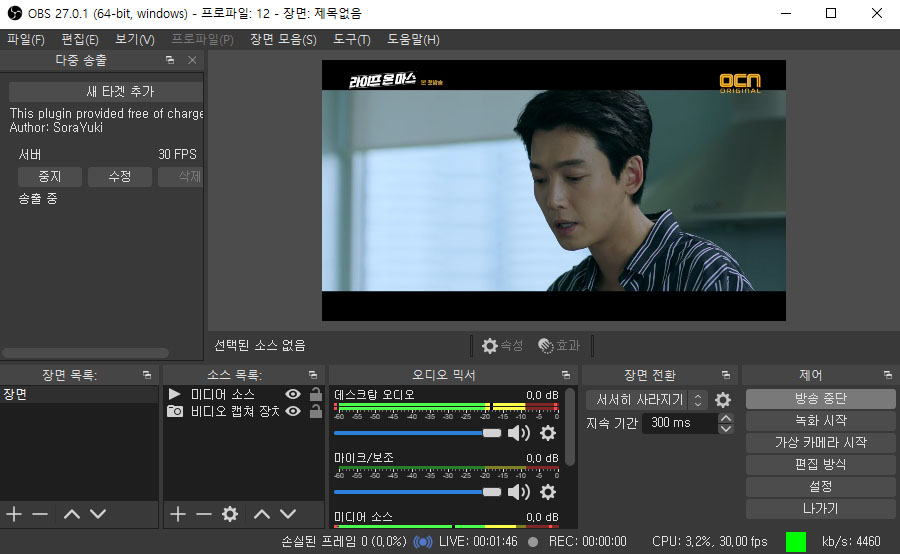The height and width of the screenshot is (554, 900).
Task: Click the video preview canvas
Action: (553, 190)
